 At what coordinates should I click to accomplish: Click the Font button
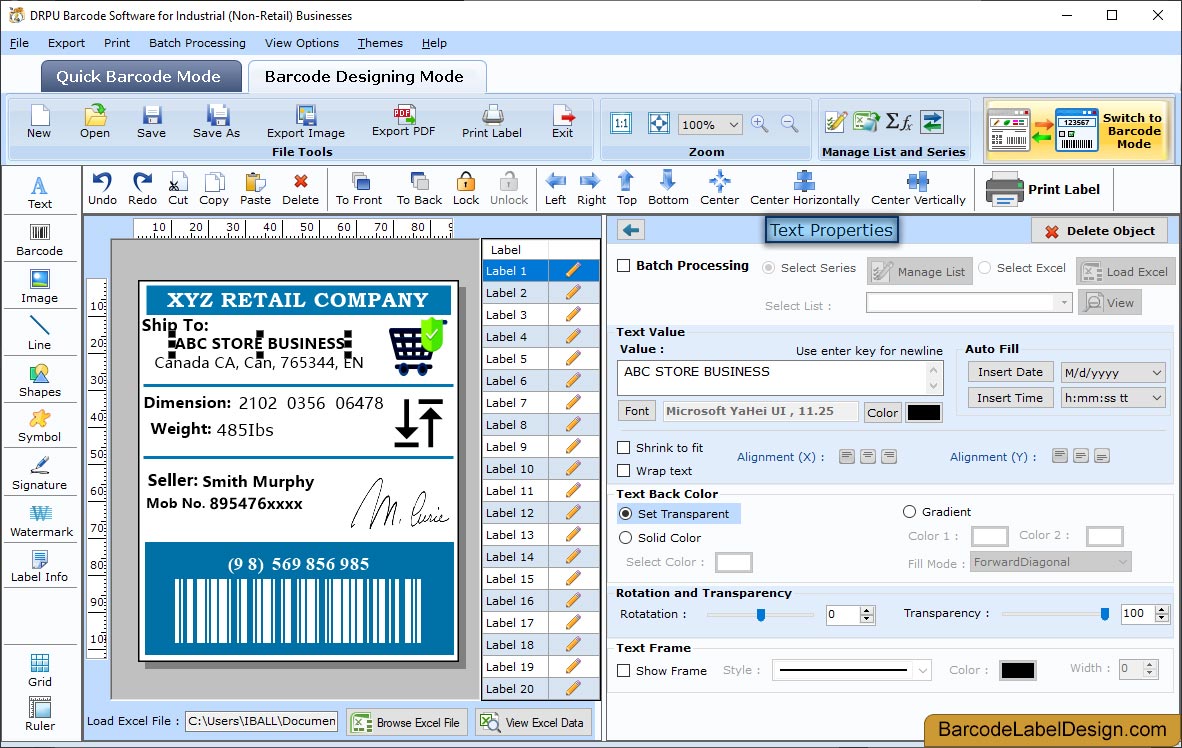(636, 411)
